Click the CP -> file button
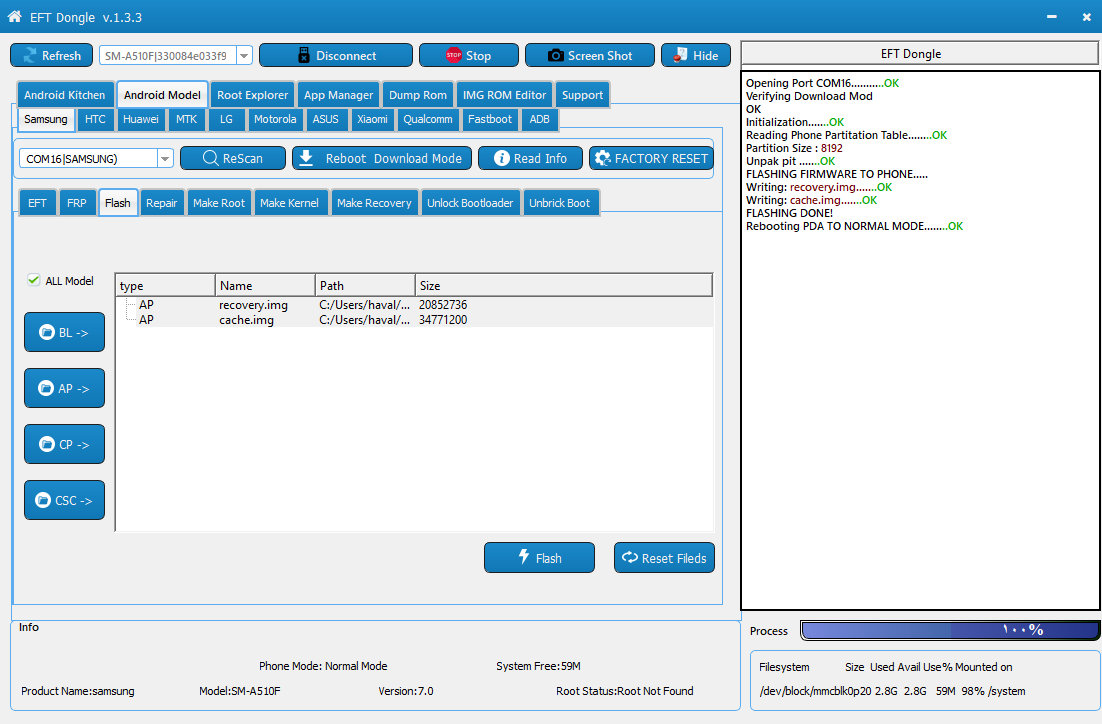The image size is (1102, 724). tap(65, 444)
